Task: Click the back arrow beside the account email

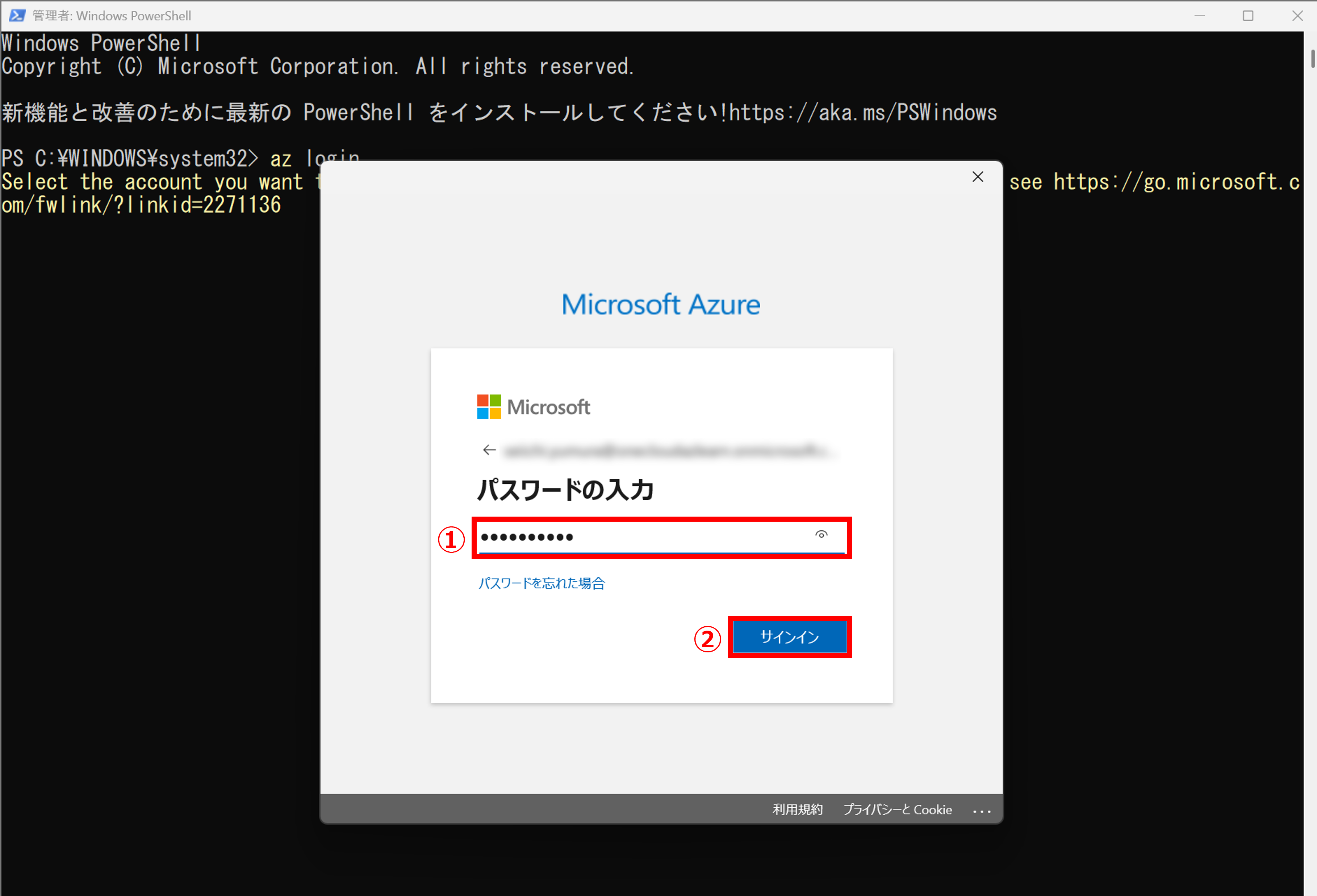Action: (489, 450)
